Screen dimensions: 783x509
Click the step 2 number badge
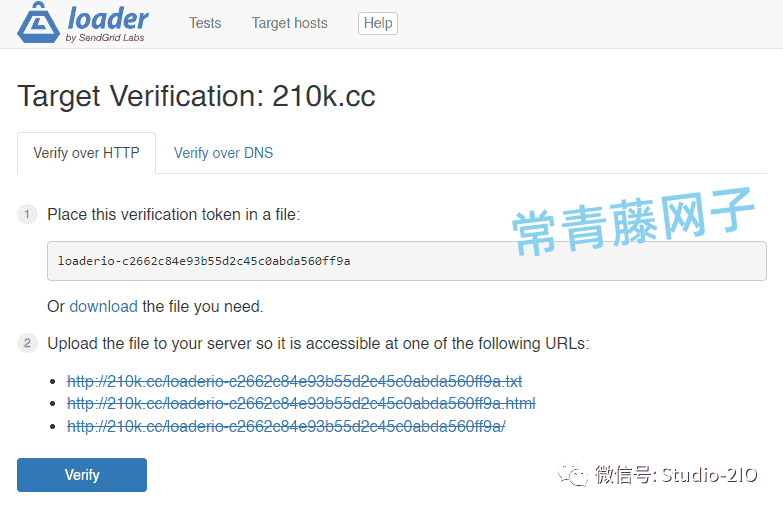27,343
